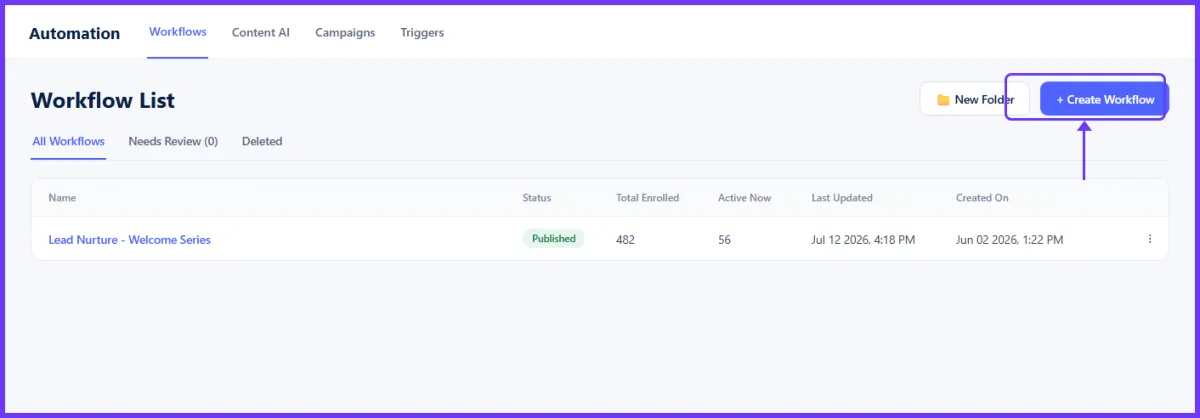Click the Automation title in header
This screenshot has width=1200, height=418.
pyautogui.click(x=74, y=33)
